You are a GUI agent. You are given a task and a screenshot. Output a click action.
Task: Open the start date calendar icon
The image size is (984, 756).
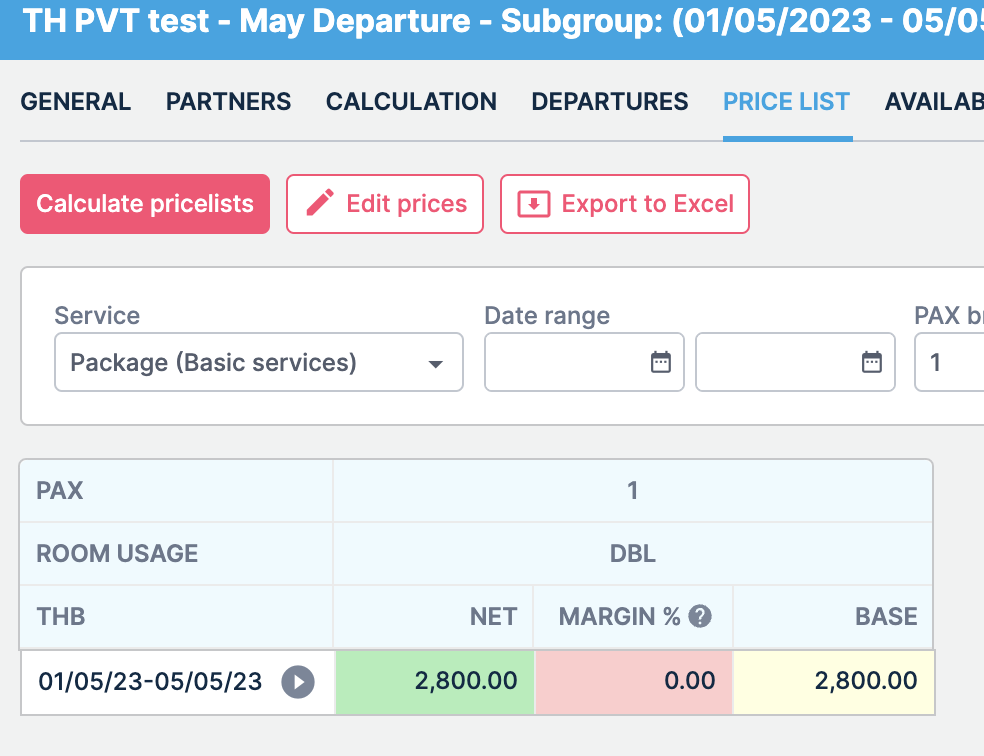click(661, 362)
